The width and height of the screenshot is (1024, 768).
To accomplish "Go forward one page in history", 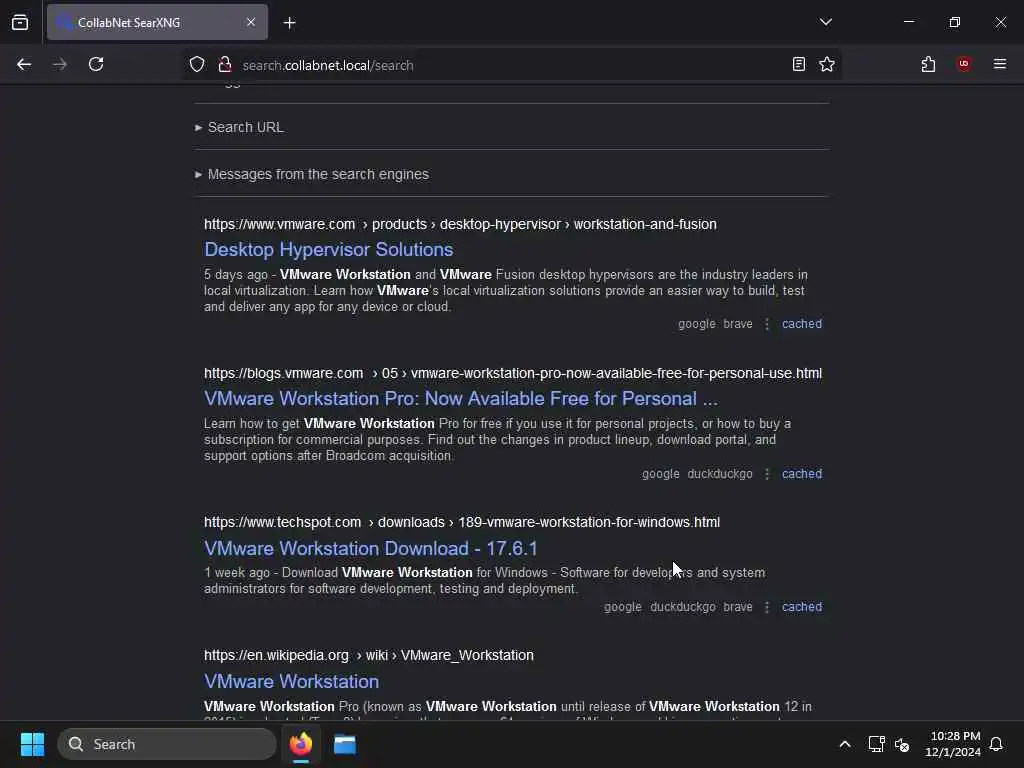I will [60, 64].
